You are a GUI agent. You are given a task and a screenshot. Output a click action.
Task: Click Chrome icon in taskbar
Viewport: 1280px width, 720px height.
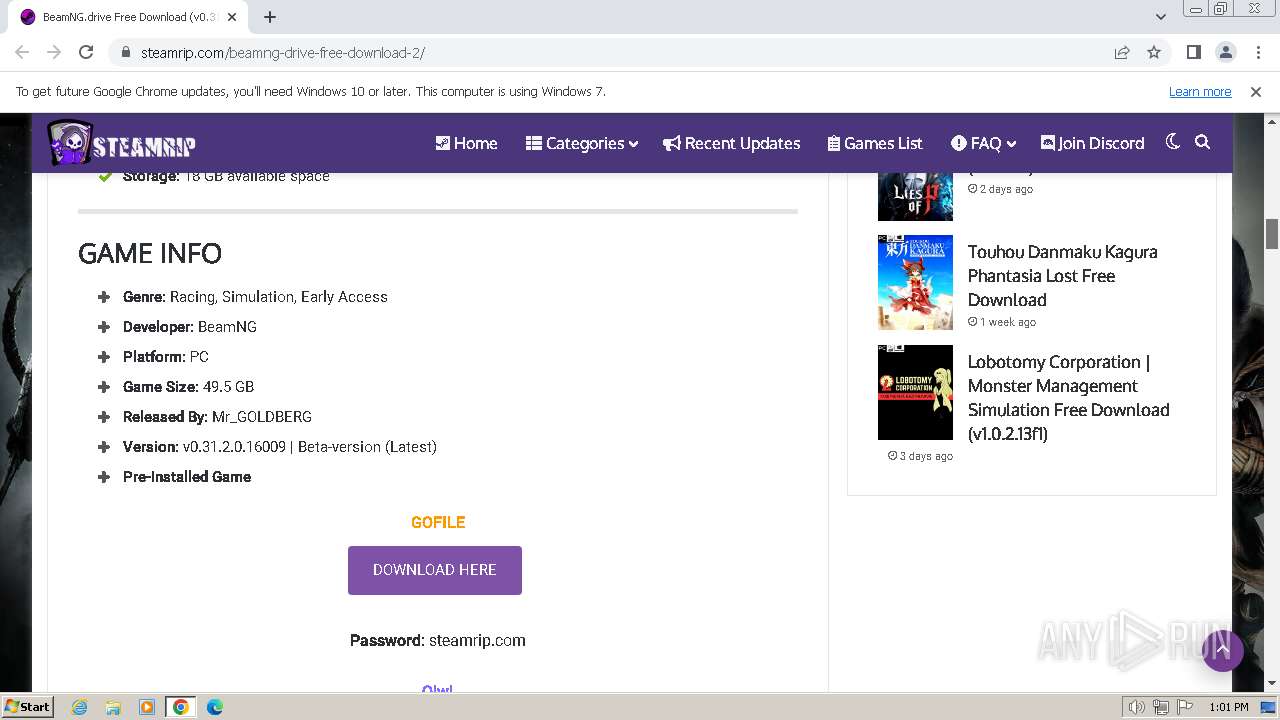(x=181, y=707)
